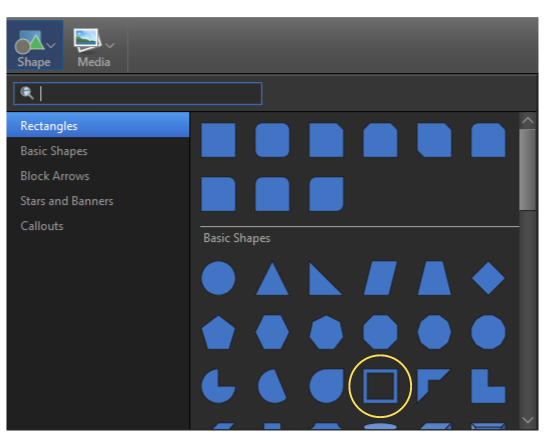The image size is (545, 446).
Task: Select the trapezoid shape
Action: (434, 278)
